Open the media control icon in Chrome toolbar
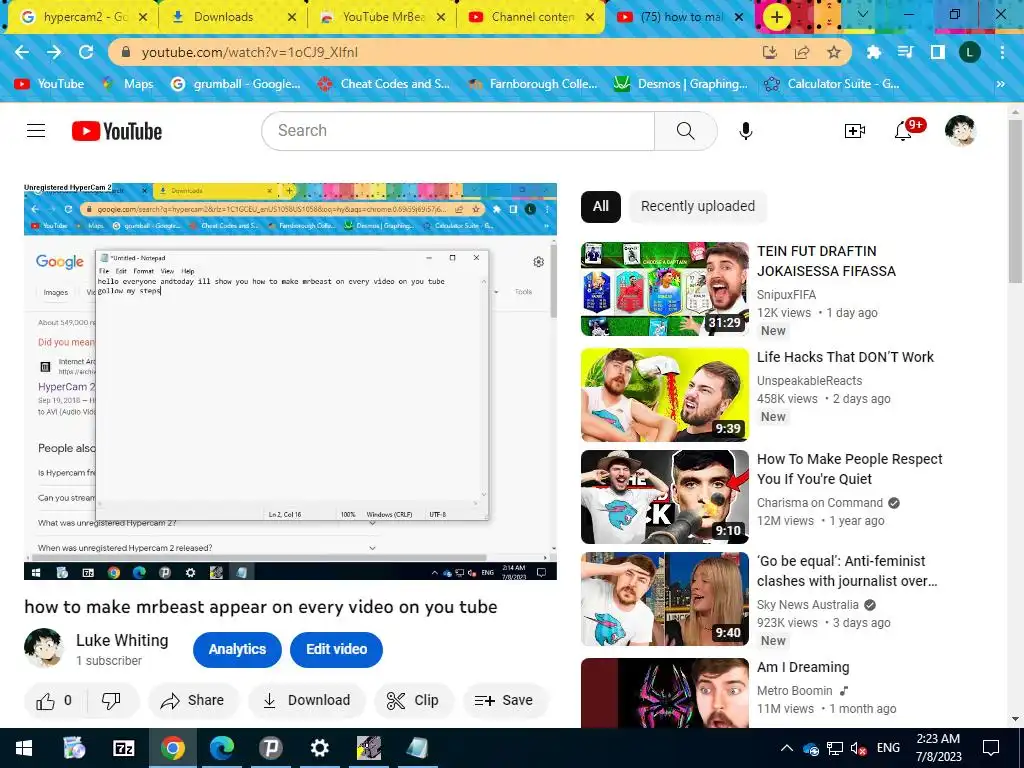This screenshot has width=1024, height=768. click(x=905, y=52)
